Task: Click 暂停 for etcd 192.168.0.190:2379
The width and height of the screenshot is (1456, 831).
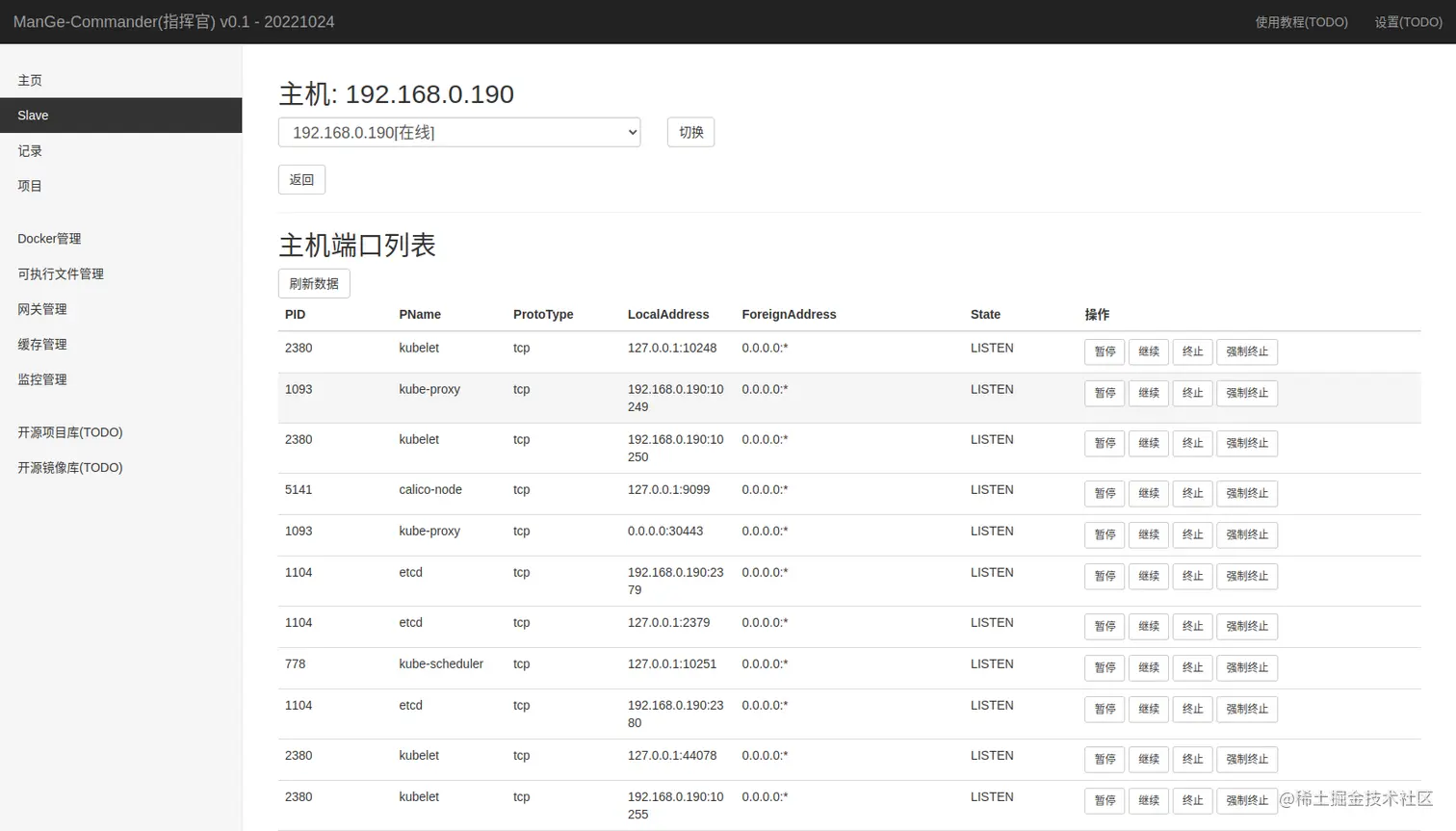Action: (x=1105, y=576)
